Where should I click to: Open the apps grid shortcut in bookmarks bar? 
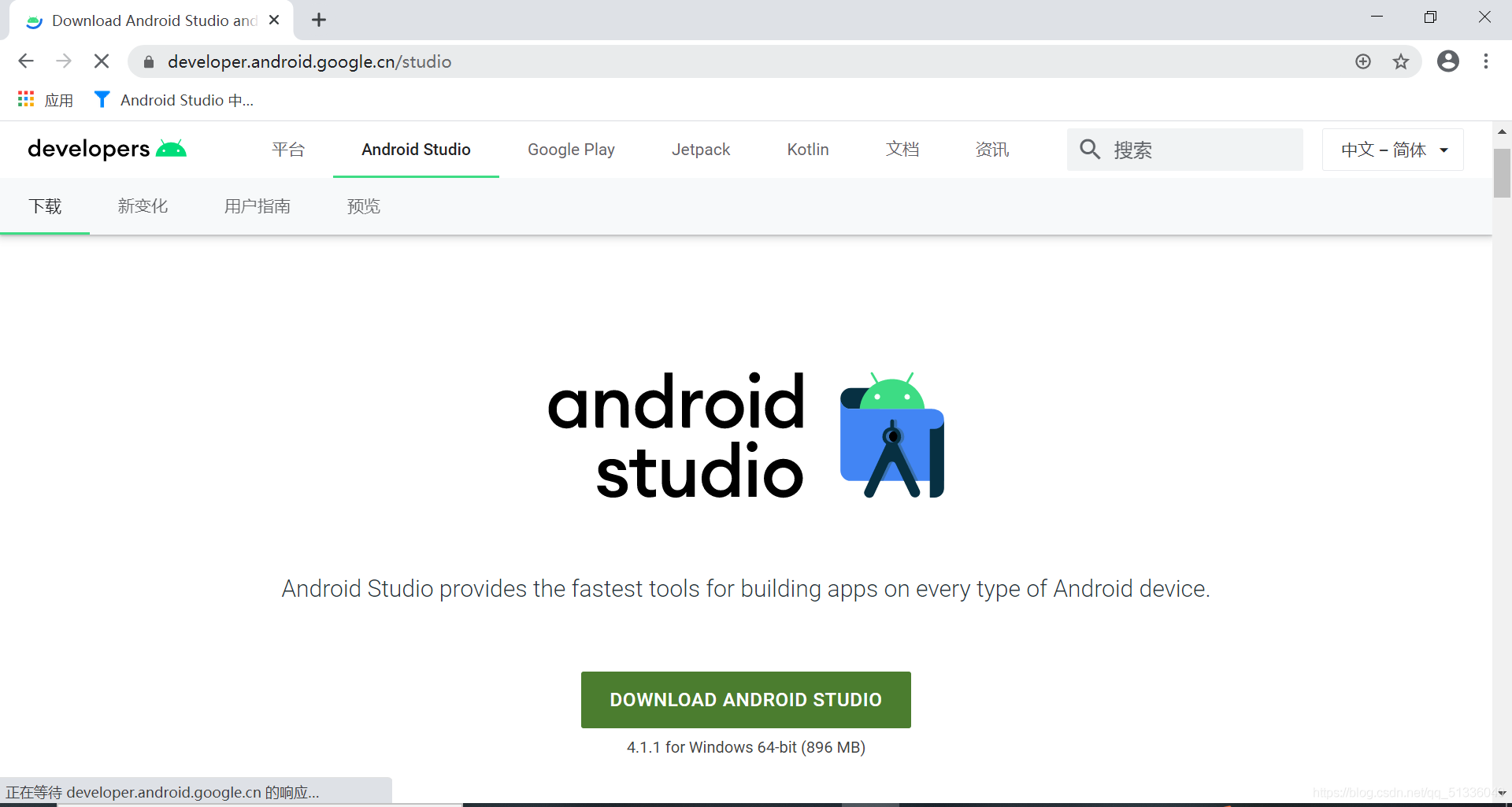tap(46, 100)
